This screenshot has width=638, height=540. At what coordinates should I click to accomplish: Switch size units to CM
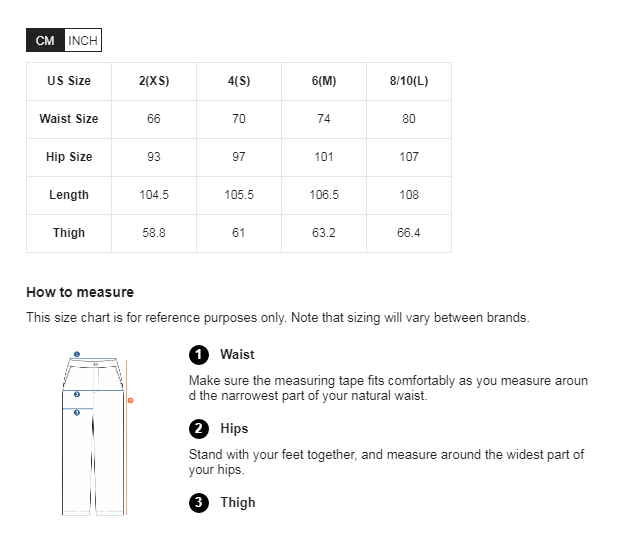click(45, 40)
